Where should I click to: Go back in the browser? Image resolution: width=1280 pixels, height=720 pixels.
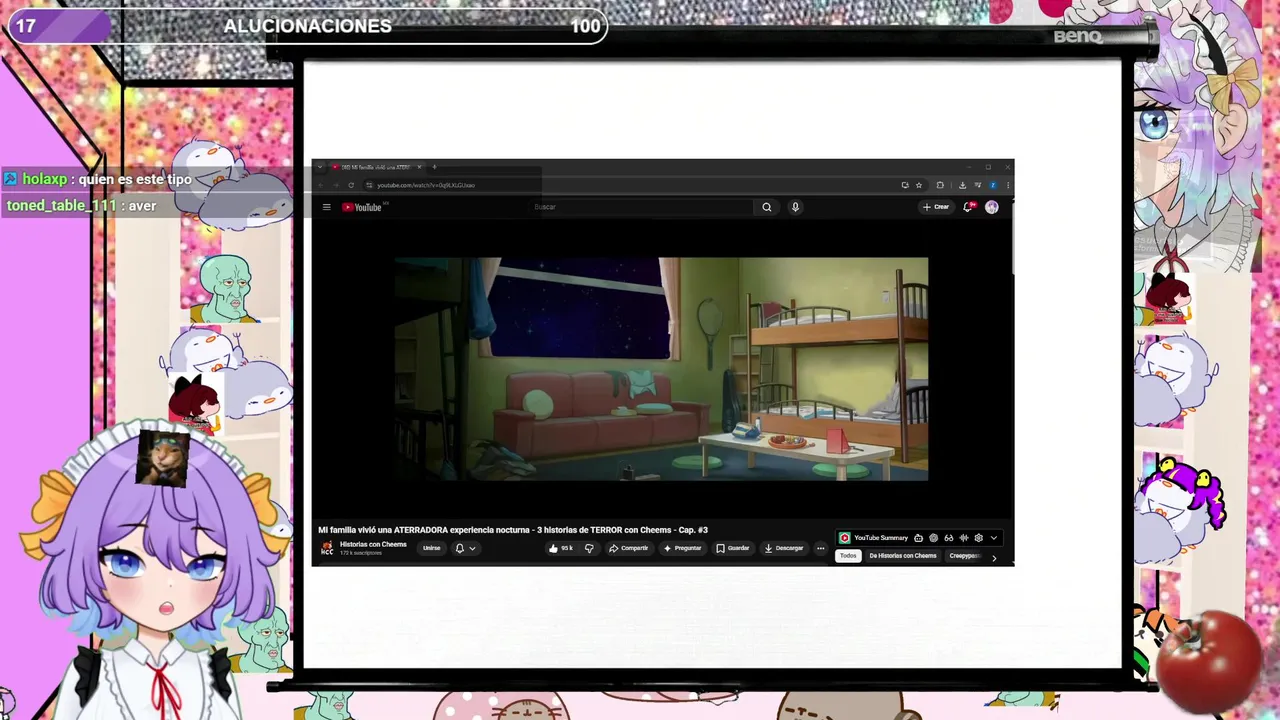(322, 185)
